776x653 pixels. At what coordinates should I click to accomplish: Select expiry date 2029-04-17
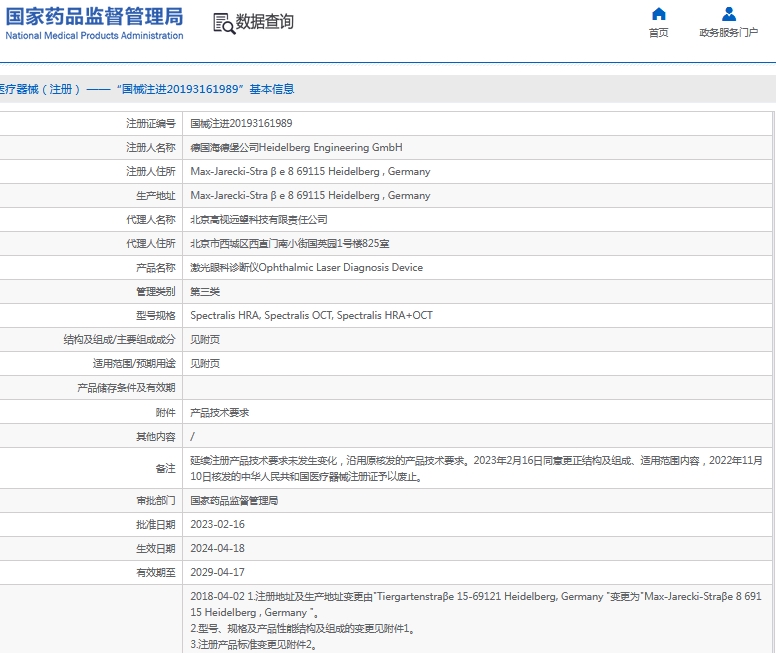[217, 572]
